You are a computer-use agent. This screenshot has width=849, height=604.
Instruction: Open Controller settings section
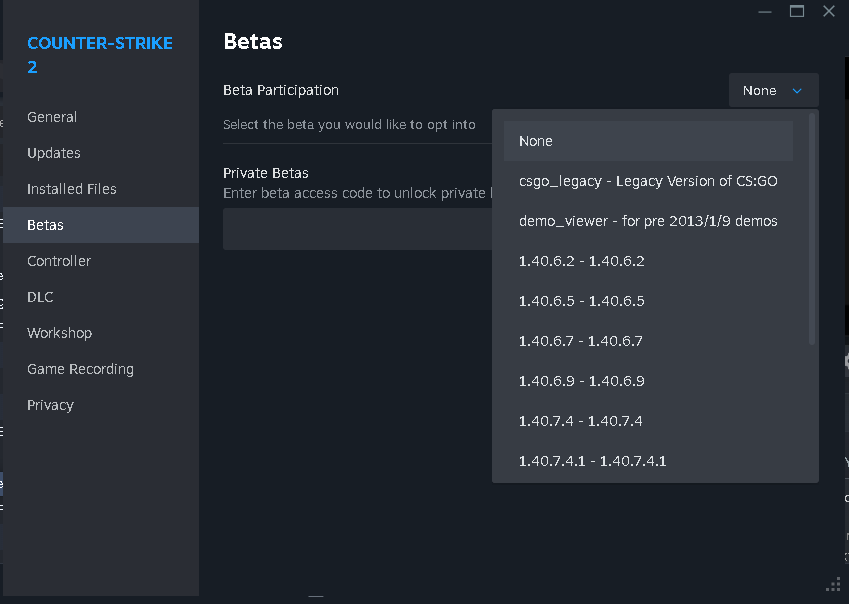click(59, 261)
